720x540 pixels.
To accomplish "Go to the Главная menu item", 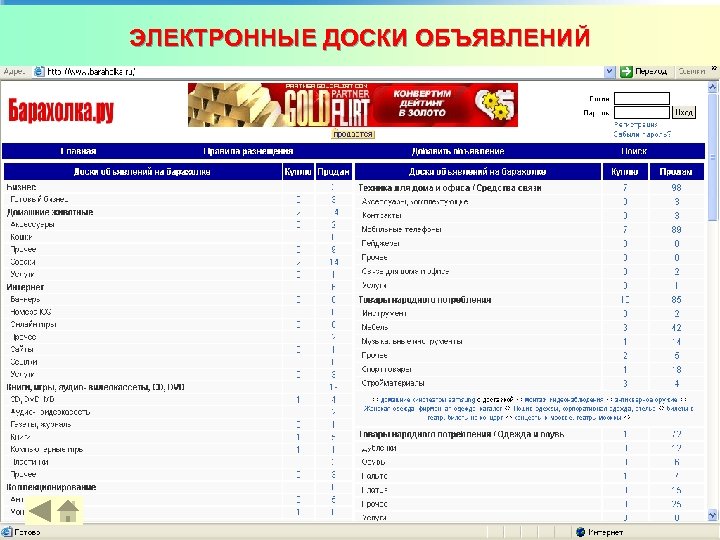I will click(78, 151).
